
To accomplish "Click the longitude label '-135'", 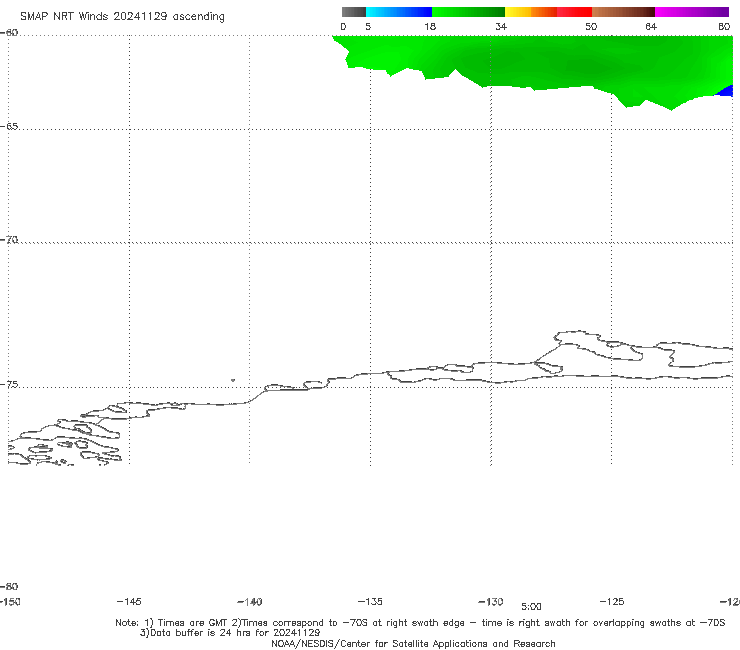I will pos(370,602).
